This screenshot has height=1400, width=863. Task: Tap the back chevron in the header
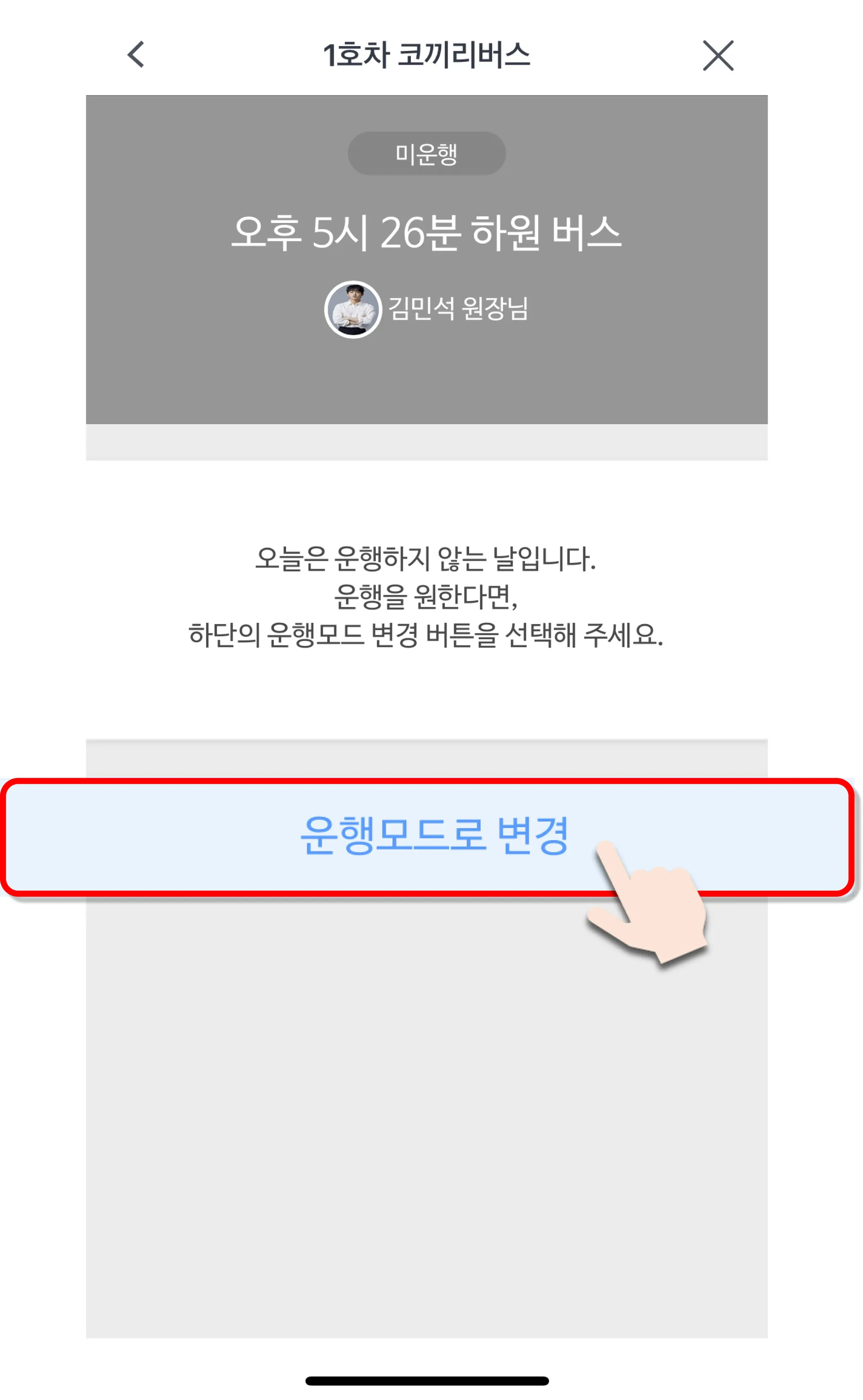(136, 55)
